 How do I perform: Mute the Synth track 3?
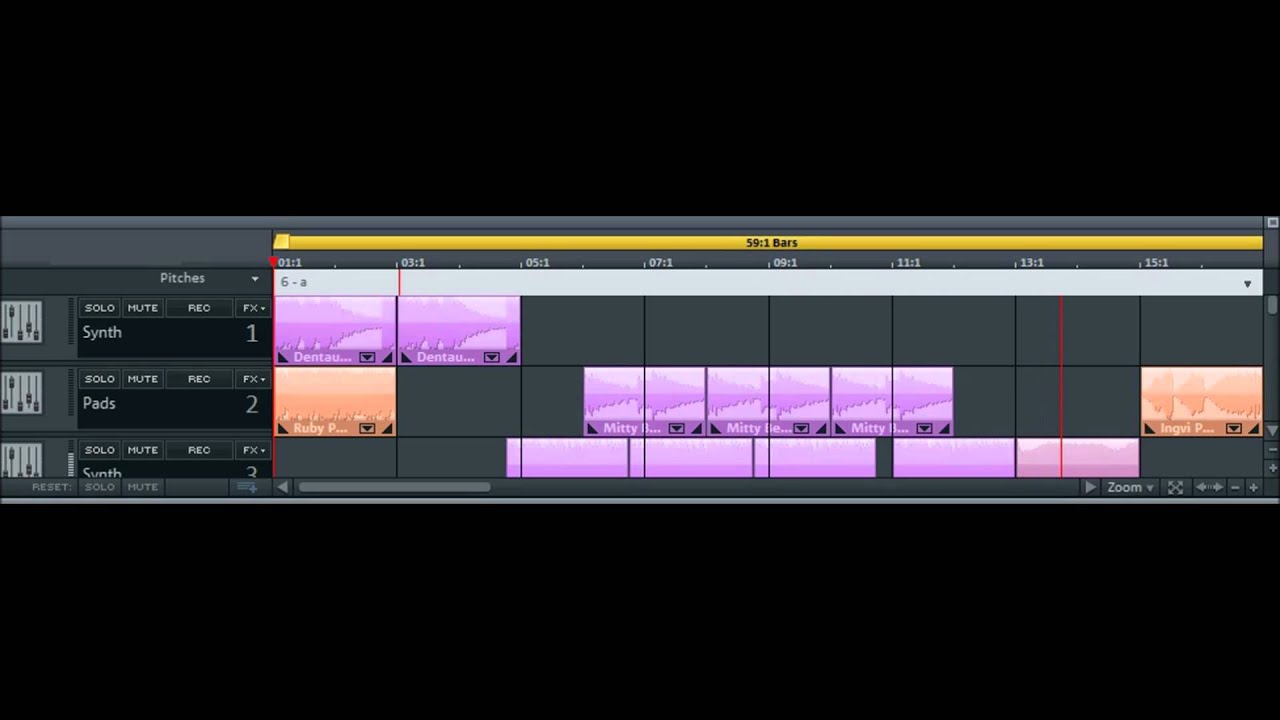[142, 450]
